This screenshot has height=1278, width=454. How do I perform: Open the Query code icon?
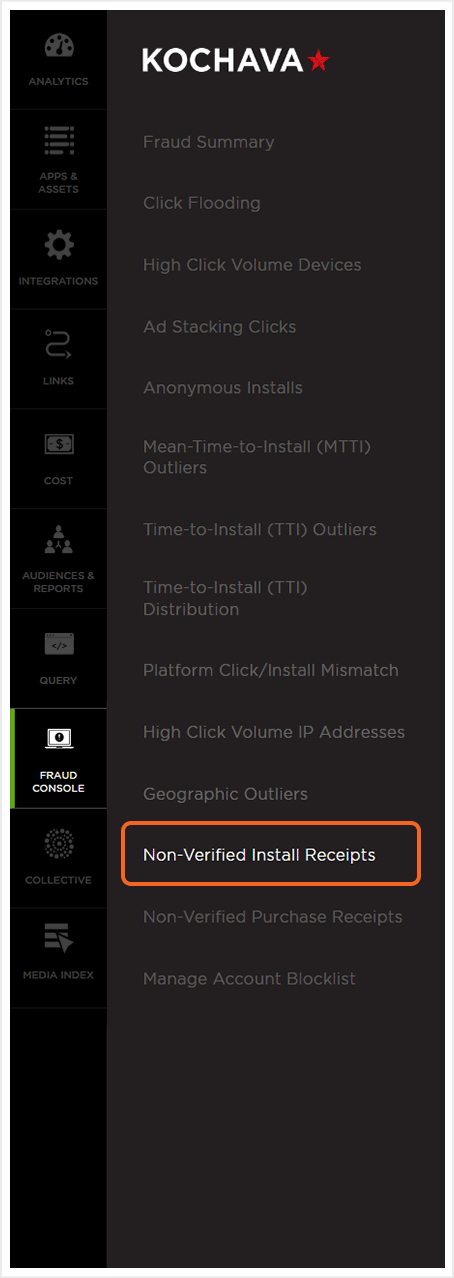coord(59,645)
